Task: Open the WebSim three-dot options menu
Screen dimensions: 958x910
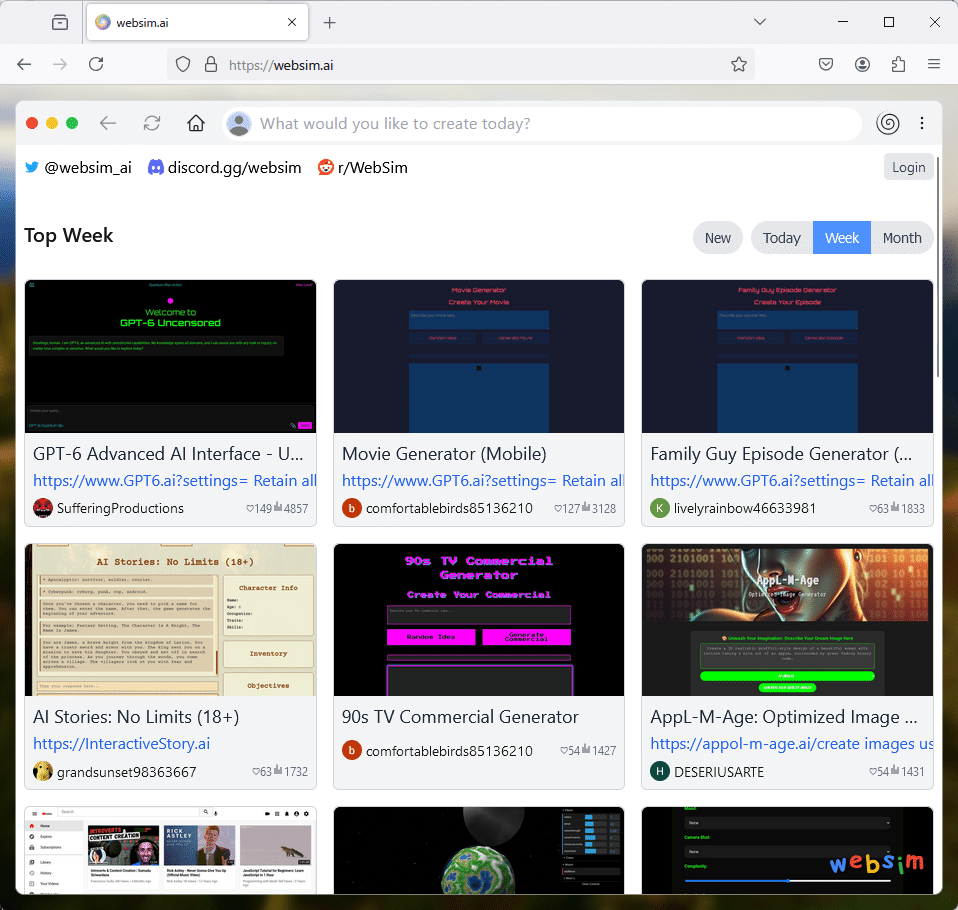Action: (921, 123)
